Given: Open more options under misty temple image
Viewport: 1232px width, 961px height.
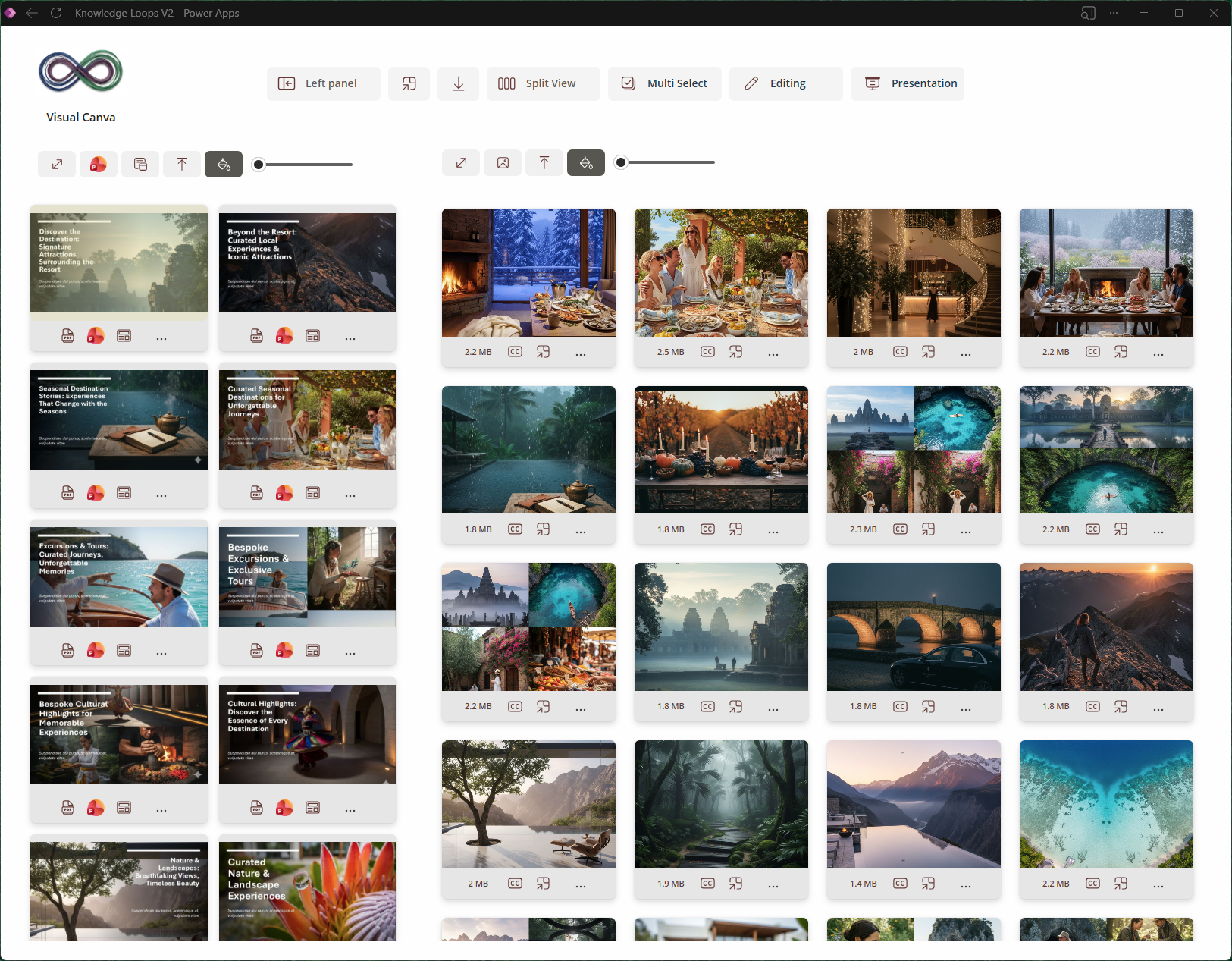Looking at the screenshot, I should [773, 708].
